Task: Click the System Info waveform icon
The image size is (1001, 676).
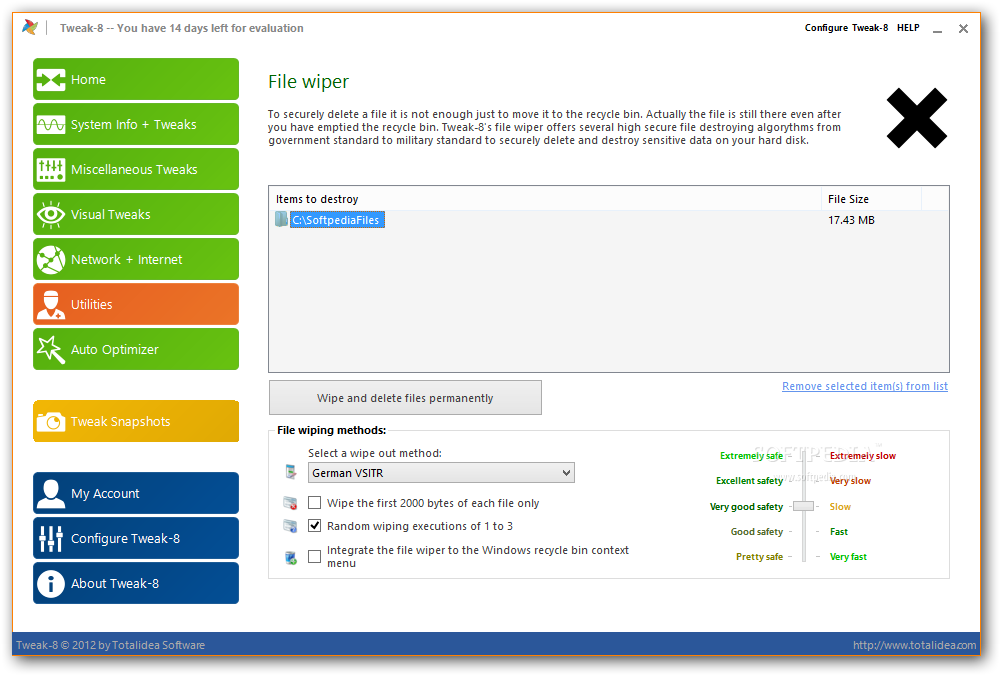Action: [x=50, y=124]
